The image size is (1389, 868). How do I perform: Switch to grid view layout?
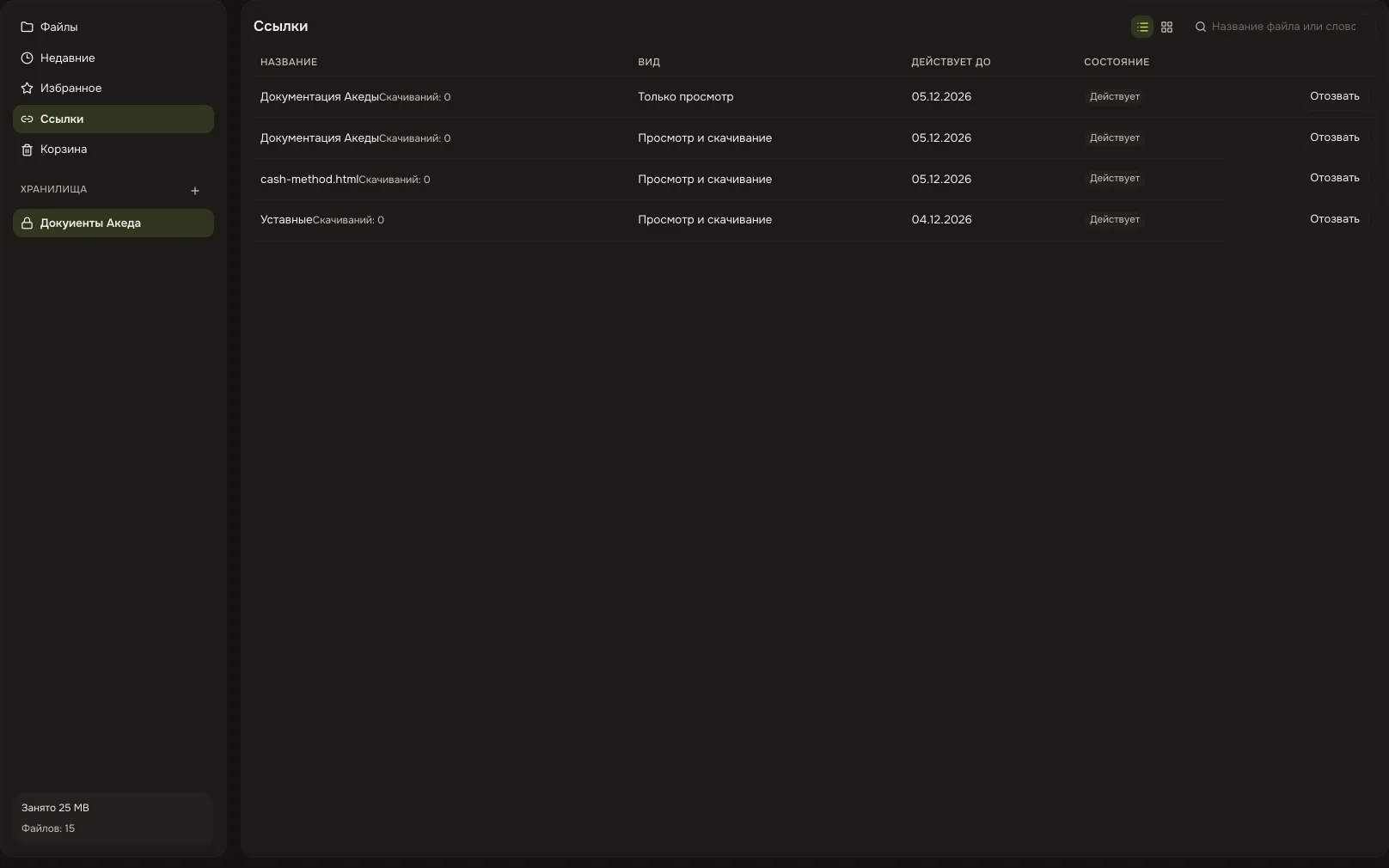coord(1166,27)
